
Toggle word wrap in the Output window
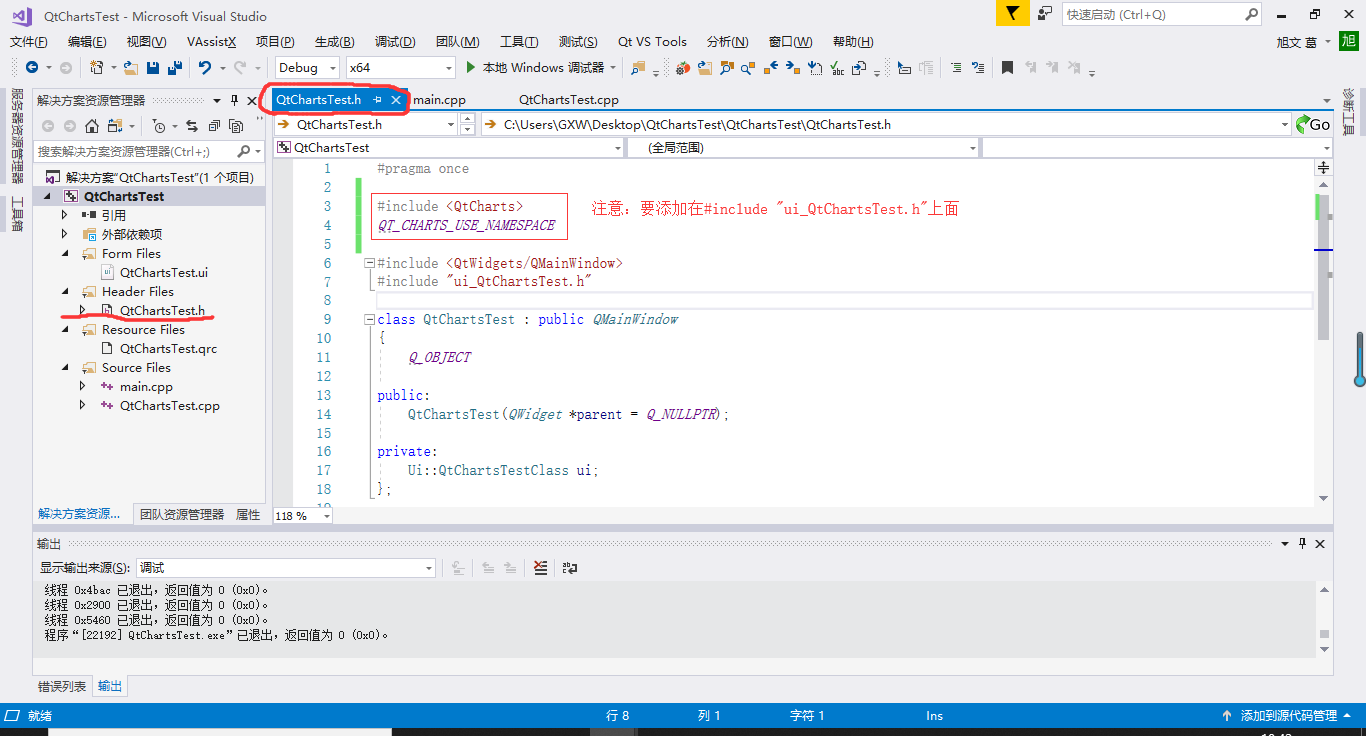[570, 568]
